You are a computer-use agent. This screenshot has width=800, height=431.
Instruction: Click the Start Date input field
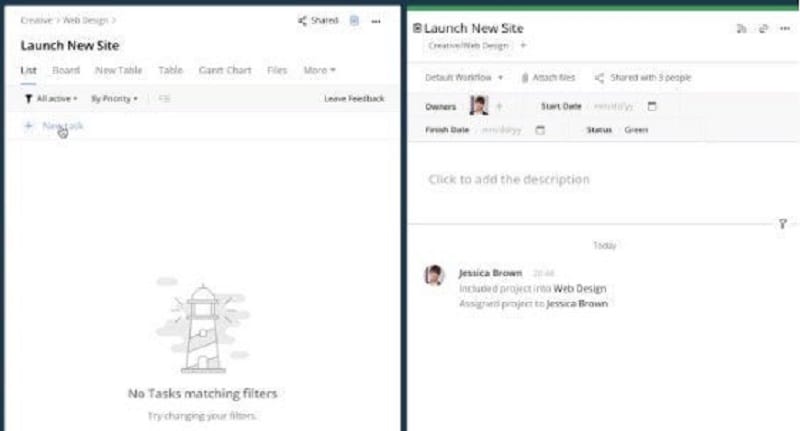coord(613,106)
